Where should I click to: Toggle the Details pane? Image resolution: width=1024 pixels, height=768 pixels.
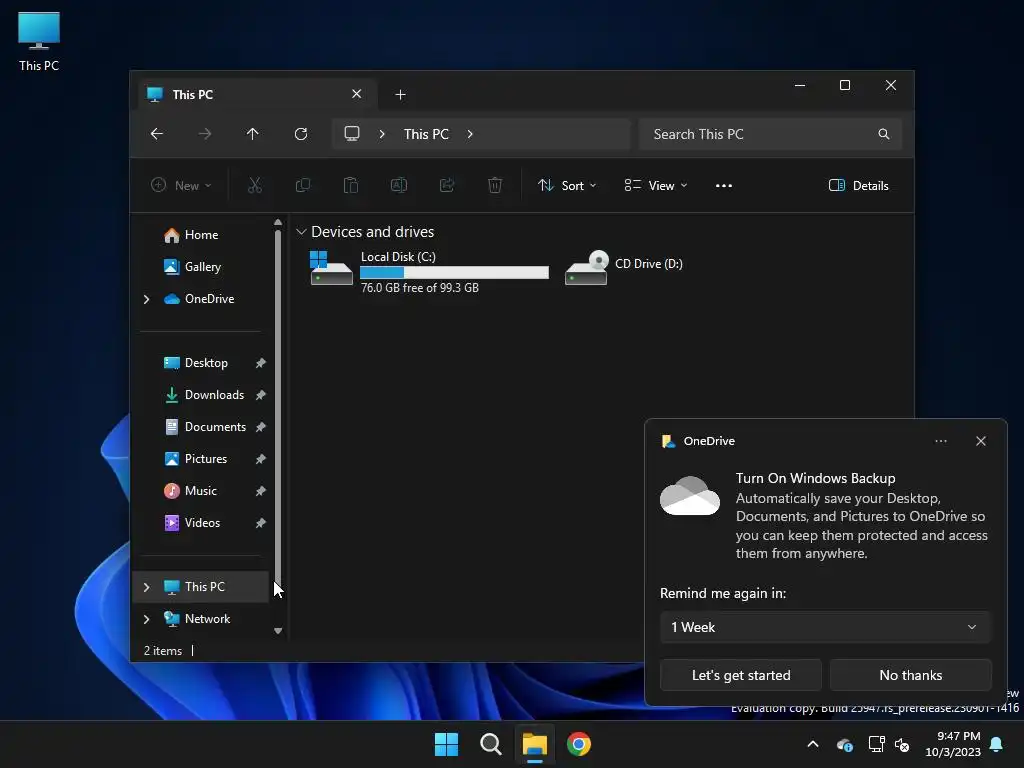coord(858,185)
